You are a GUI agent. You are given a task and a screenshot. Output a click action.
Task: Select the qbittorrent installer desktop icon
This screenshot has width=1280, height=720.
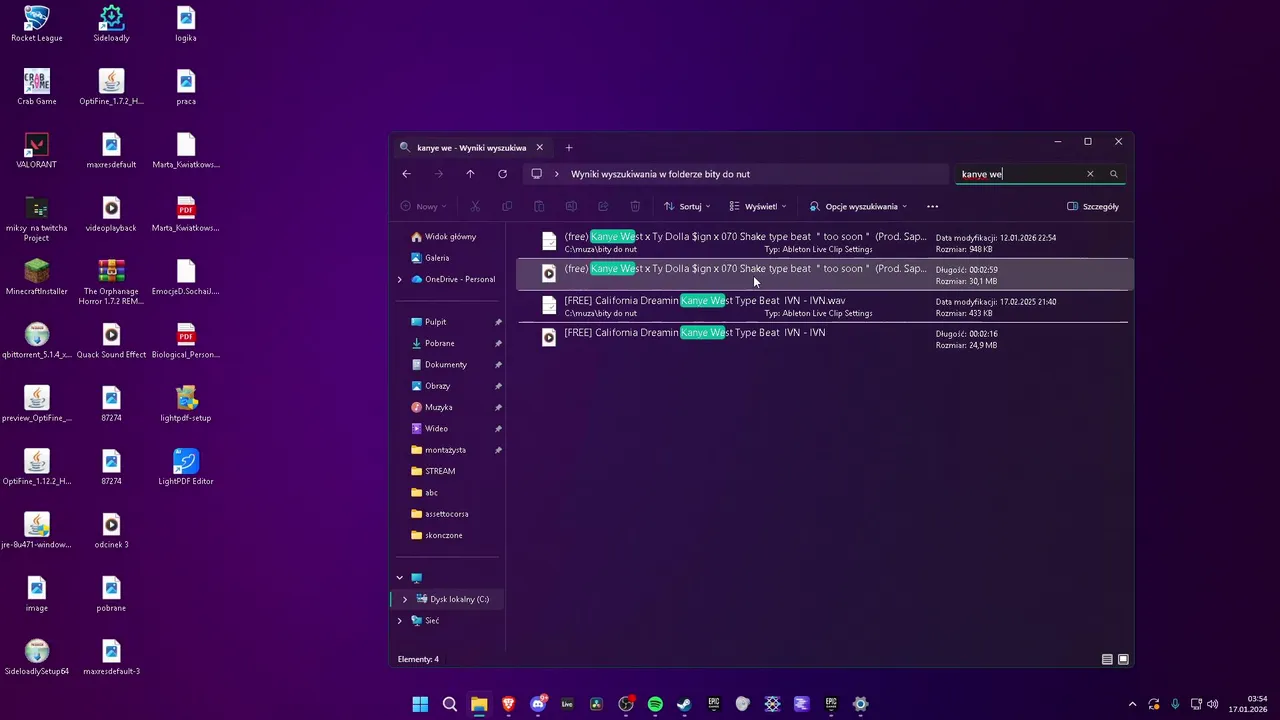point(37,341)
